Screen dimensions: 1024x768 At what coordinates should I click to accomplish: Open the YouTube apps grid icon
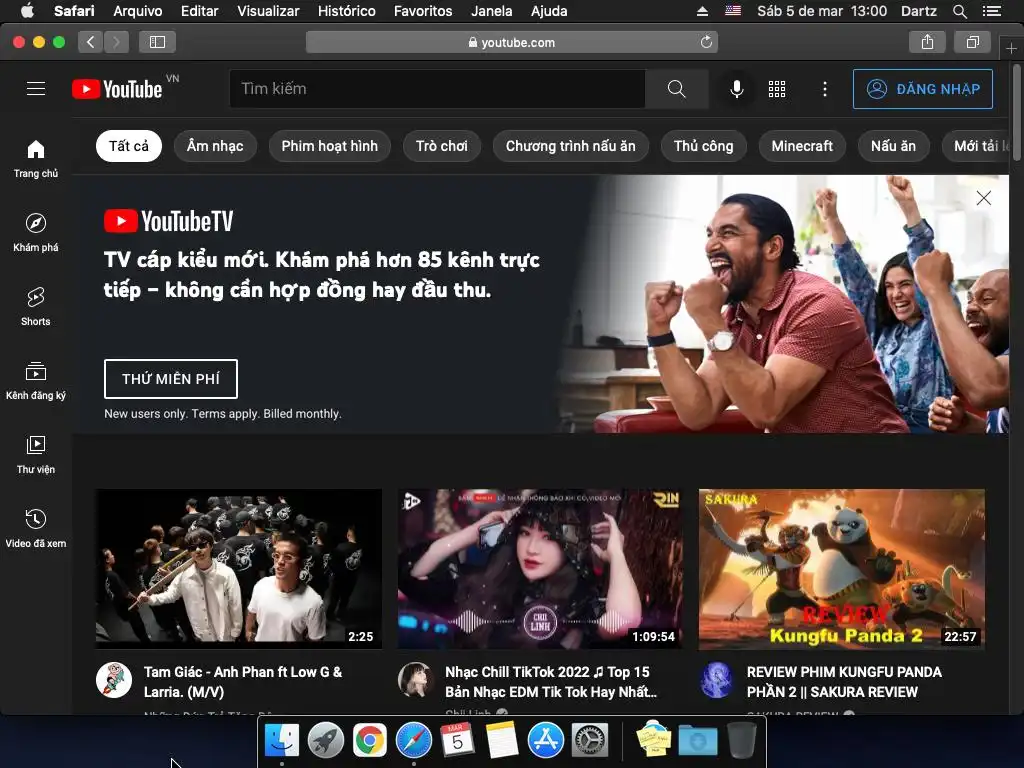pos(777,89)
